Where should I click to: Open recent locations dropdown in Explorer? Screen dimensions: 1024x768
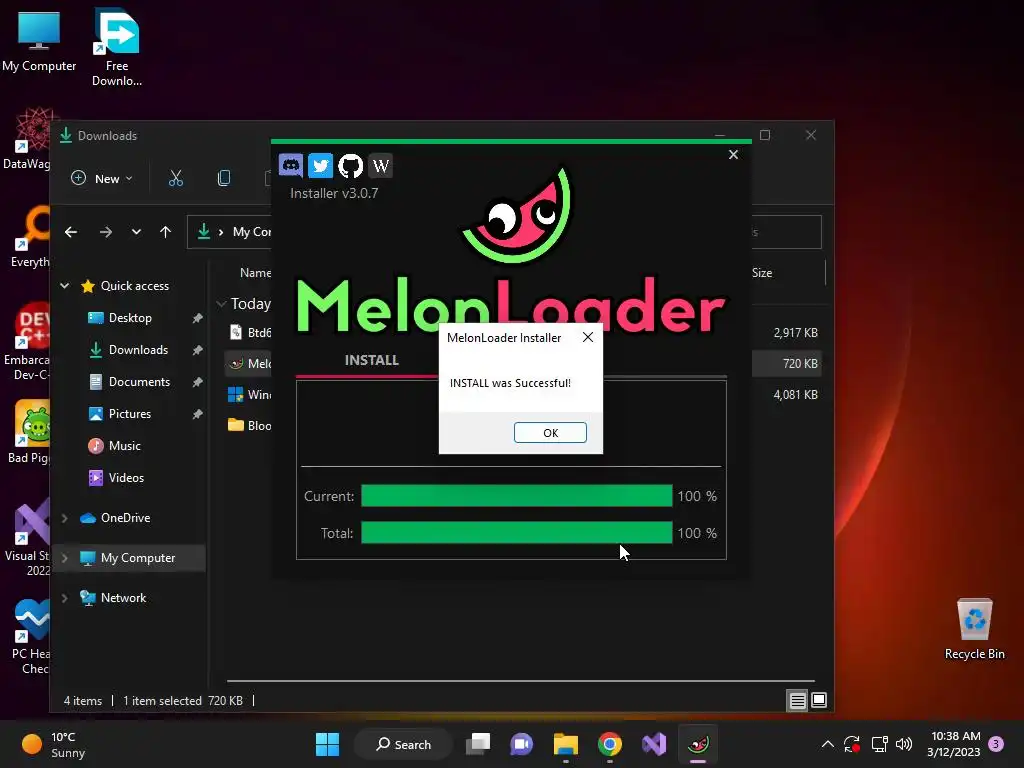click(x=136, y=232)
